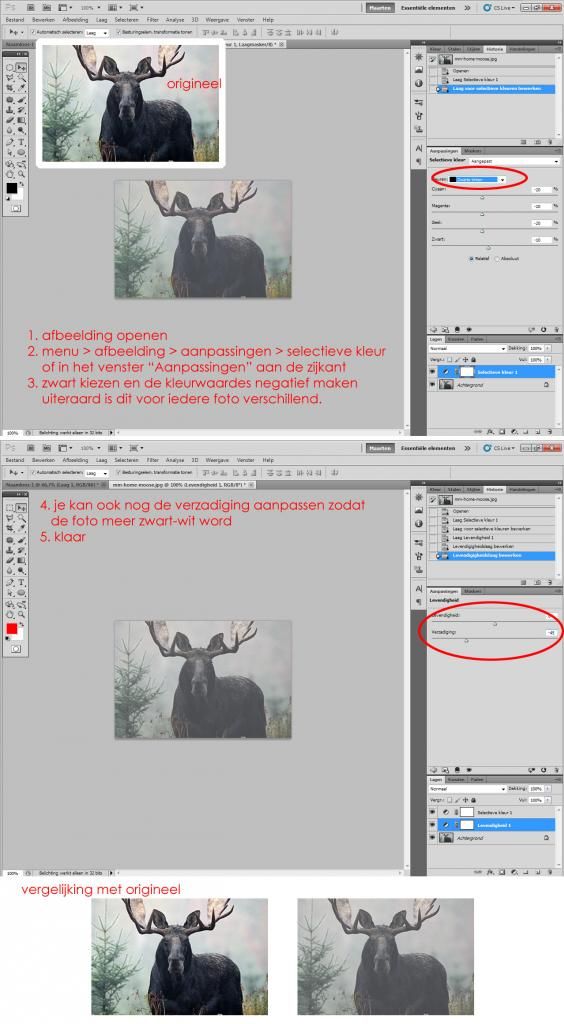Expand the Aangepast preset dropdown

(x=514, y=161)
